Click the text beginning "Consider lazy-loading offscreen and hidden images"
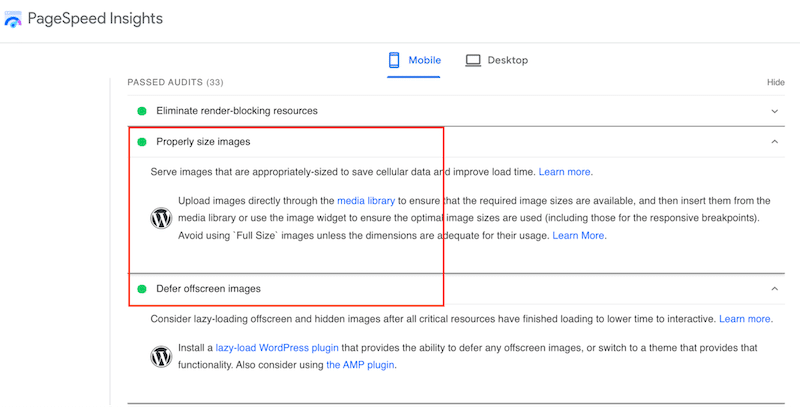This screenshot has height=407, width=800. (x=434, y=319)
